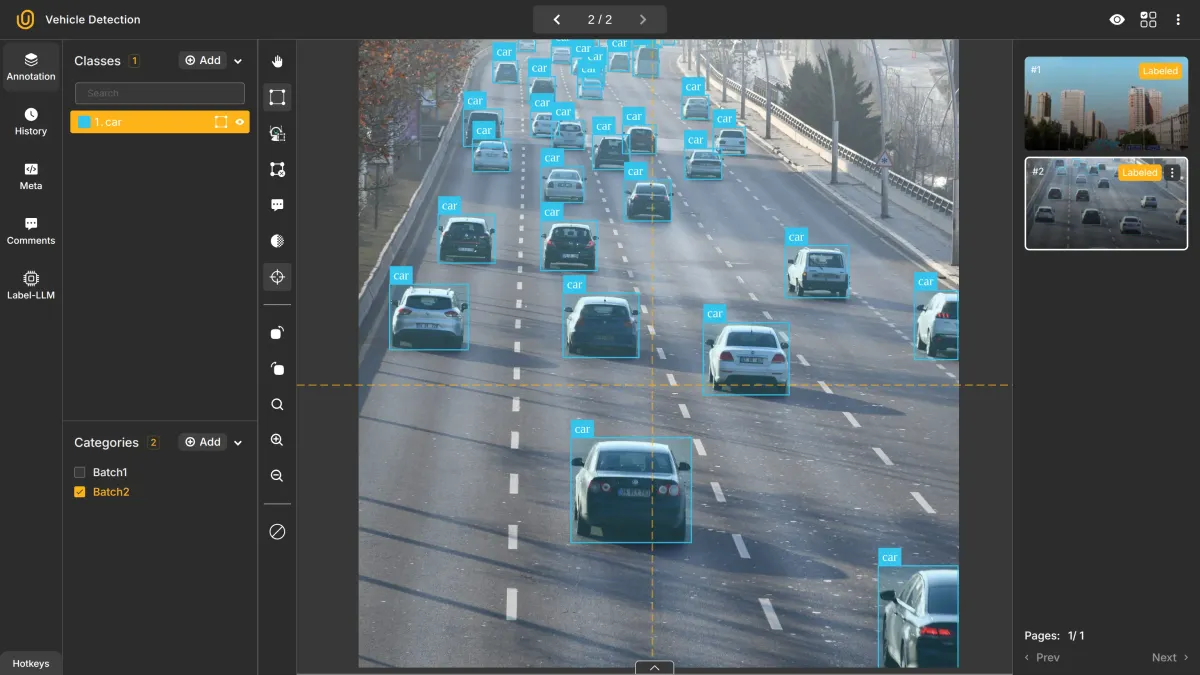Viewport: 1200px width, 675px height.
Task: Click the blue color swatch of car class
Action: tap(84, 122)
